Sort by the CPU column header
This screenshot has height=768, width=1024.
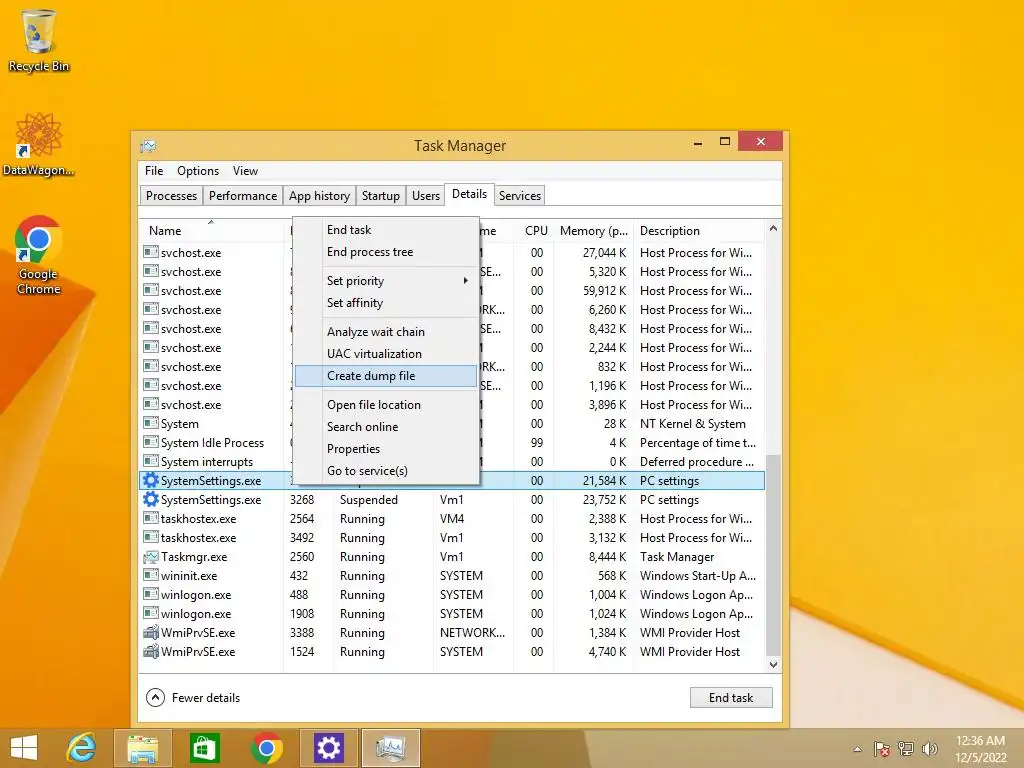534,231
